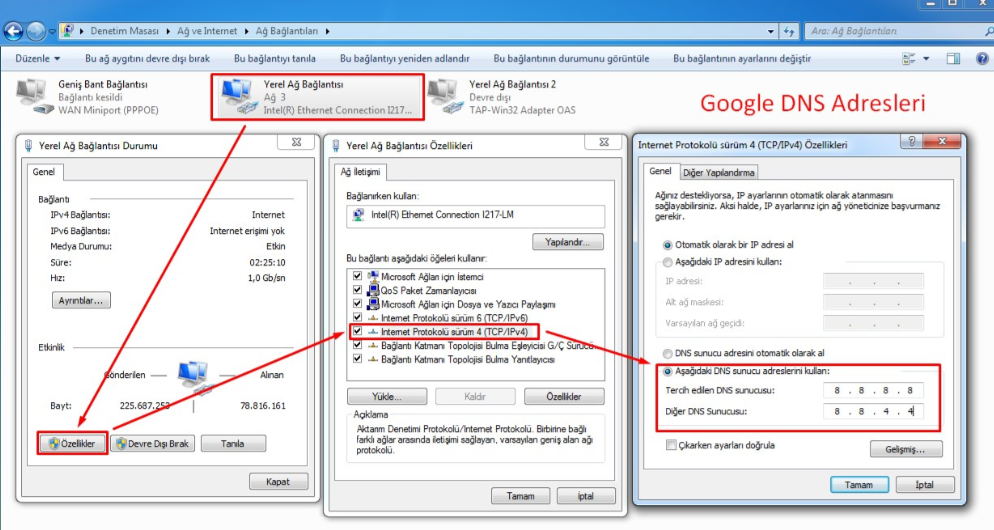Screen dimensions: 994x530
Task: Select DNS sunucu adresini otomatik olarak al
Action: [x=668, y=353]
